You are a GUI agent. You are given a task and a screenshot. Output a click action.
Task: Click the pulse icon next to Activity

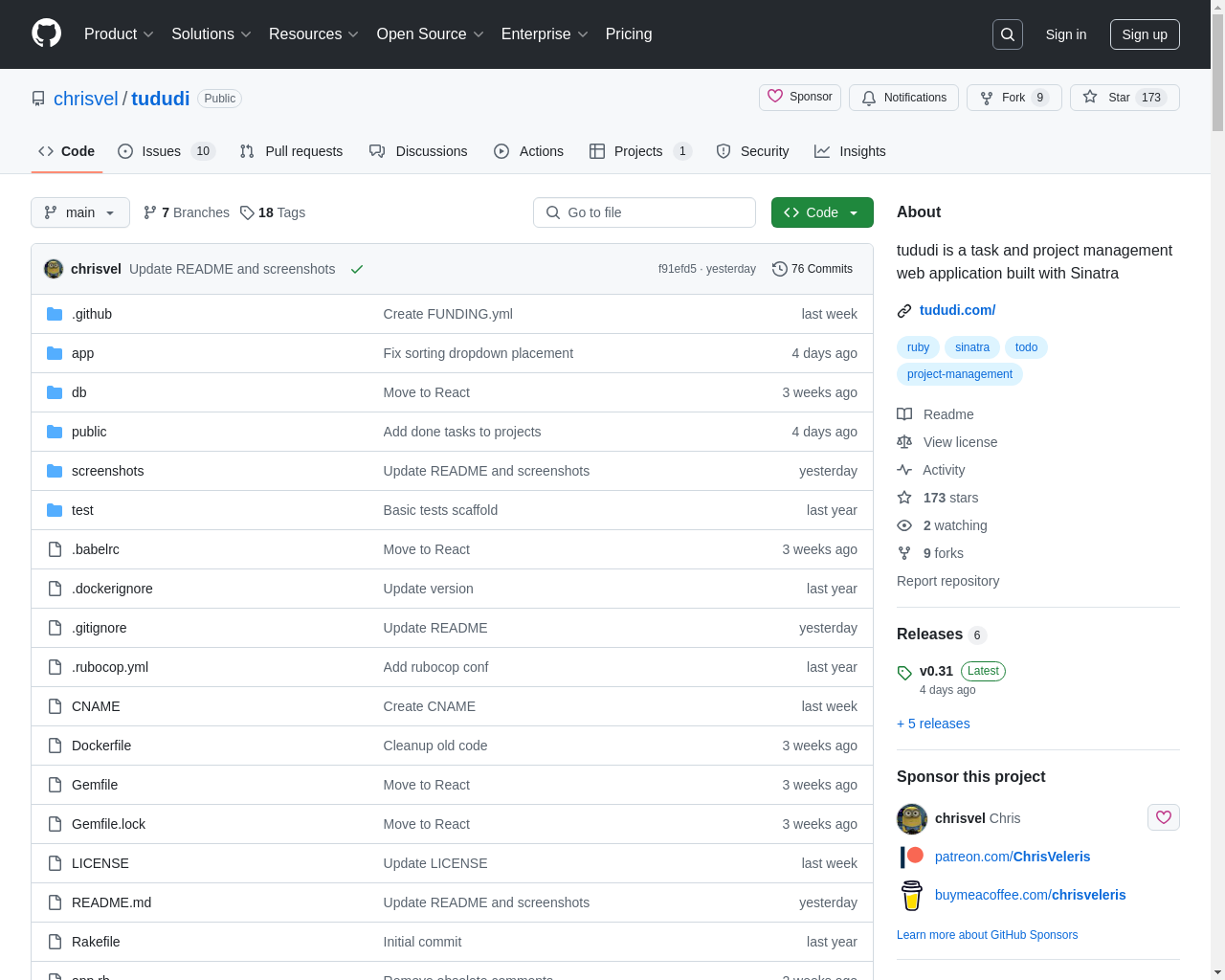[904, 470]
